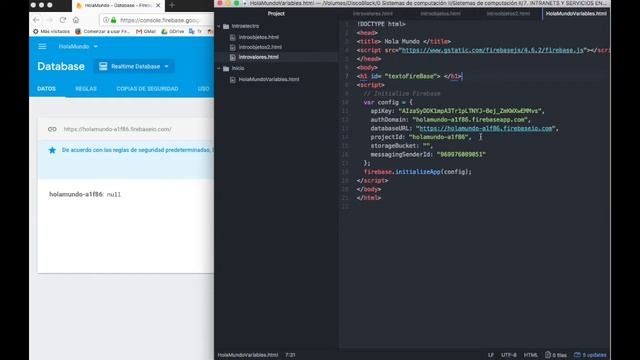Open the browser home page
The height and width of the screenshot is (360, 640).
(76, 20)
